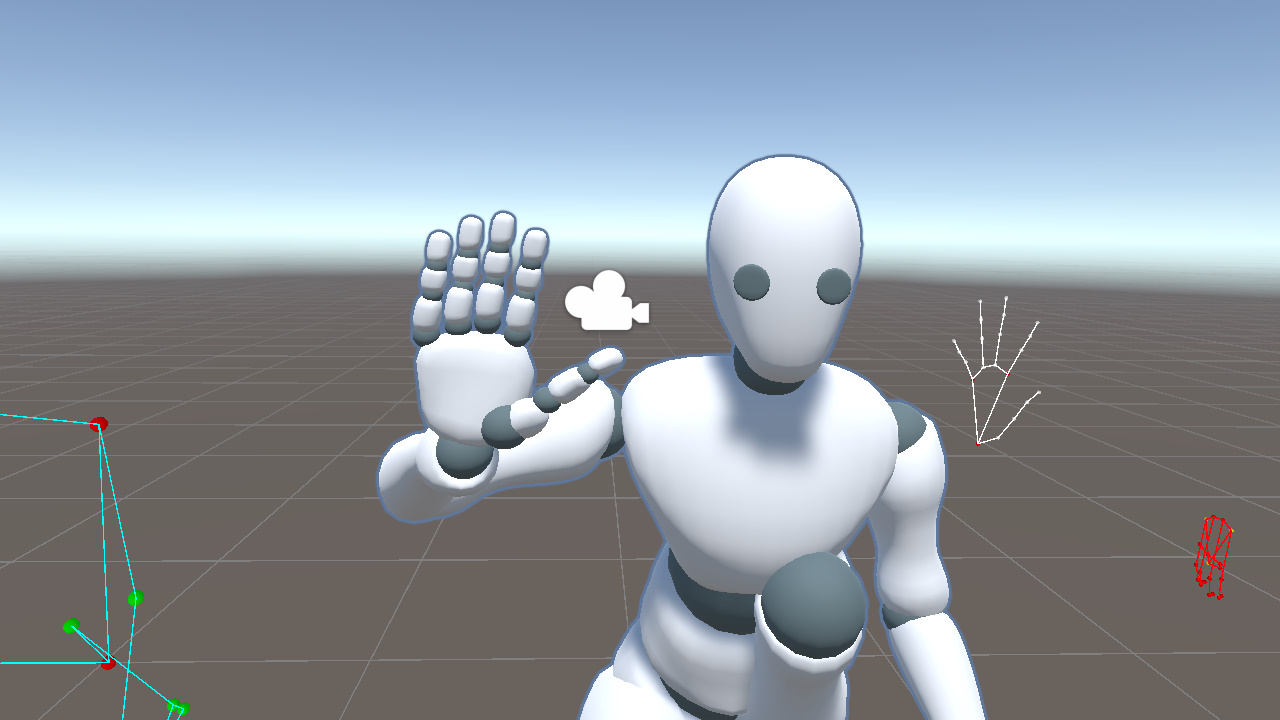The height and width of the screenshot is (720, 1280).
Task: Click the green hip joint sphere on cyan skeleton
Action: click(72, 627)
